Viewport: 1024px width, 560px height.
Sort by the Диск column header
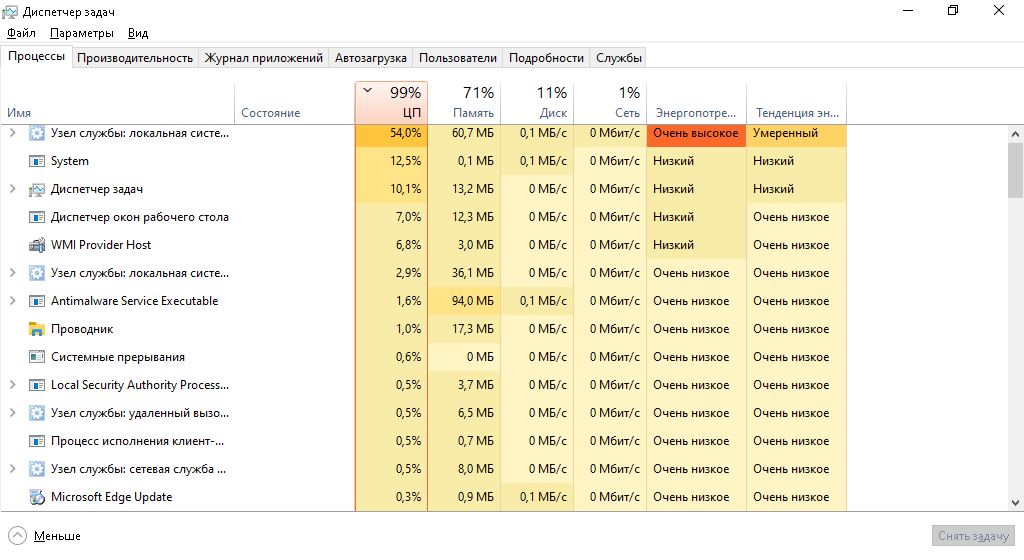537,103
